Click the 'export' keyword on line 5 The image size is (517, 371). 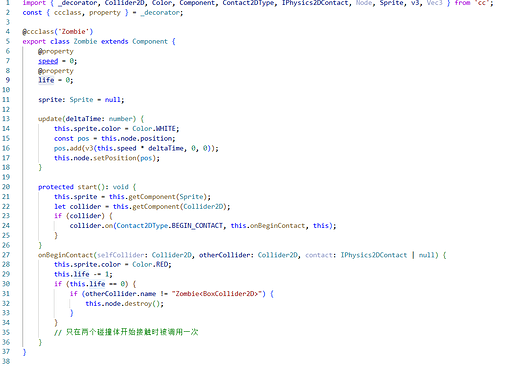[x=34, y=42]
